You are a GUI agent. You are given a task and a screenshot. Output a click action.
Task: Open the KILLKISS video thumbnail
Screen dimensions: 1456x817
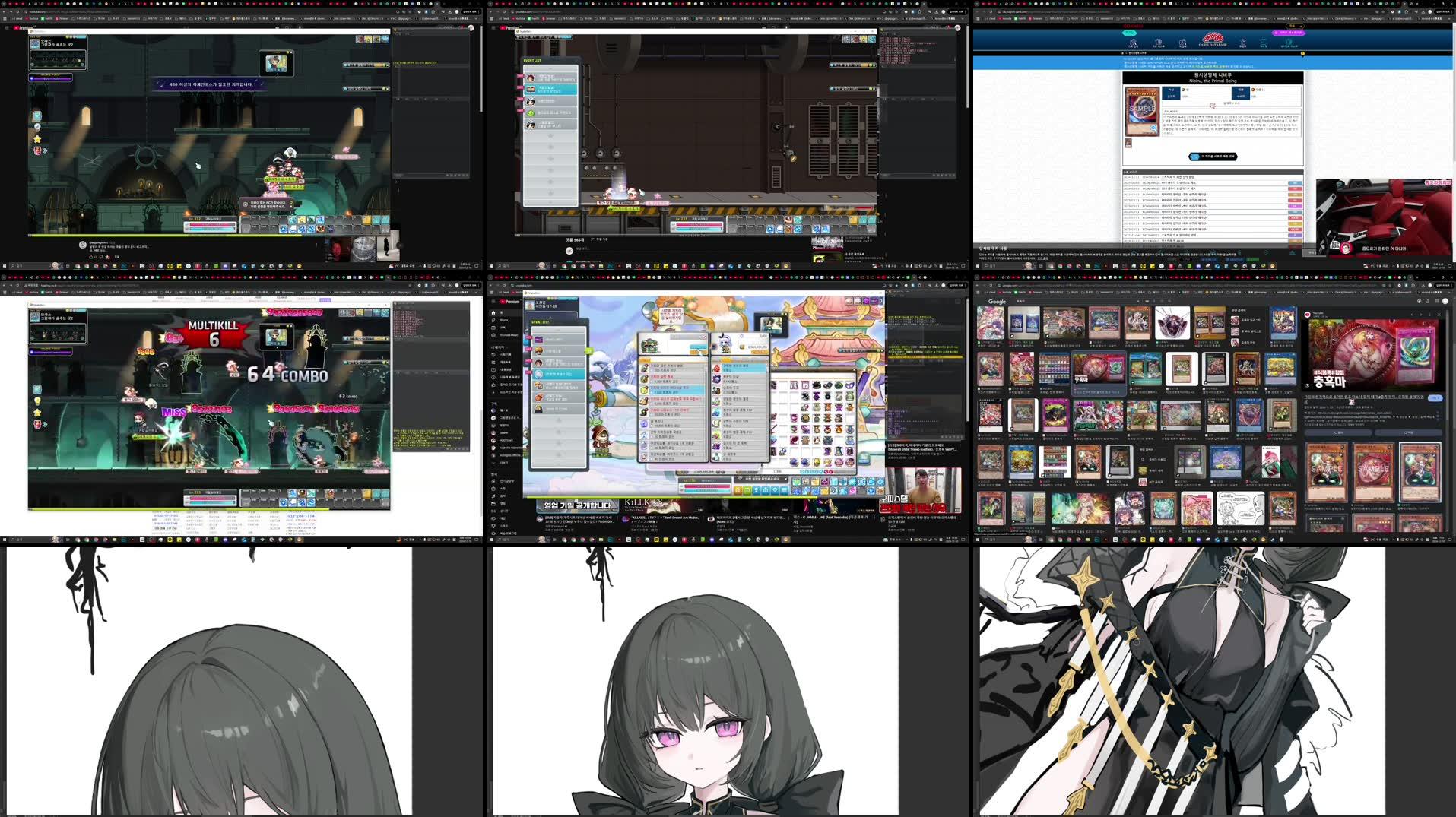pos(661,505)
